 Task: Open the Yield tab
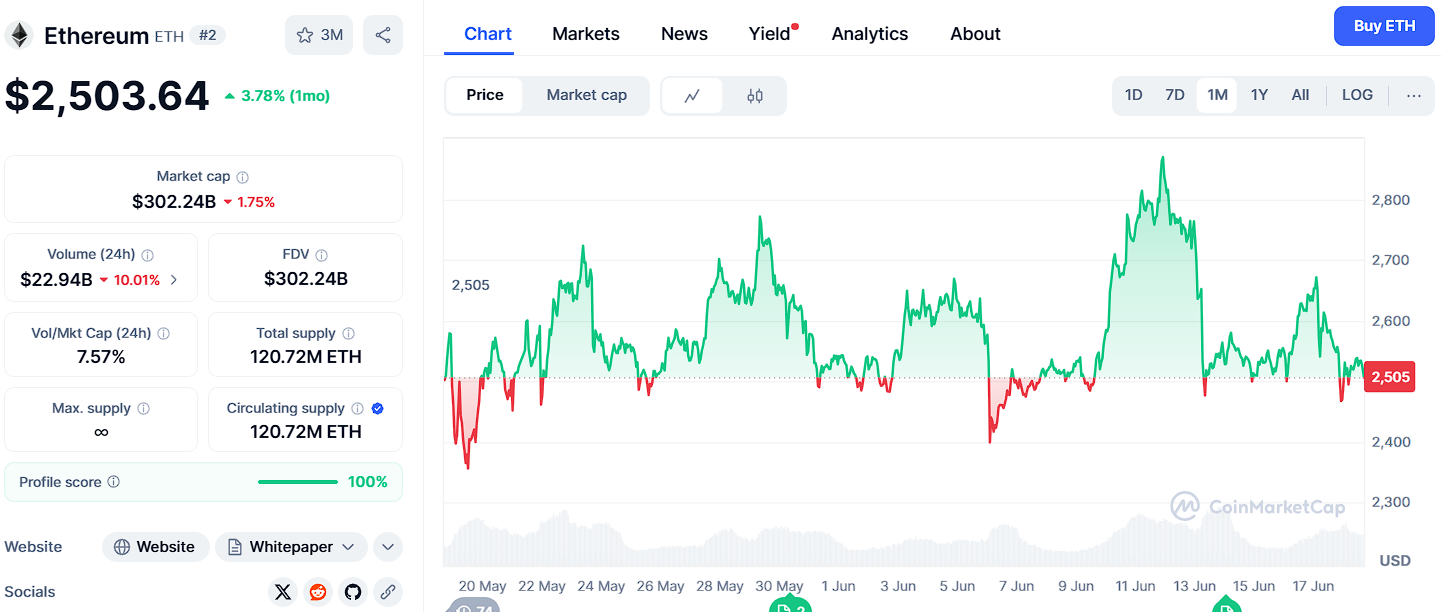(x=772, y=34)
